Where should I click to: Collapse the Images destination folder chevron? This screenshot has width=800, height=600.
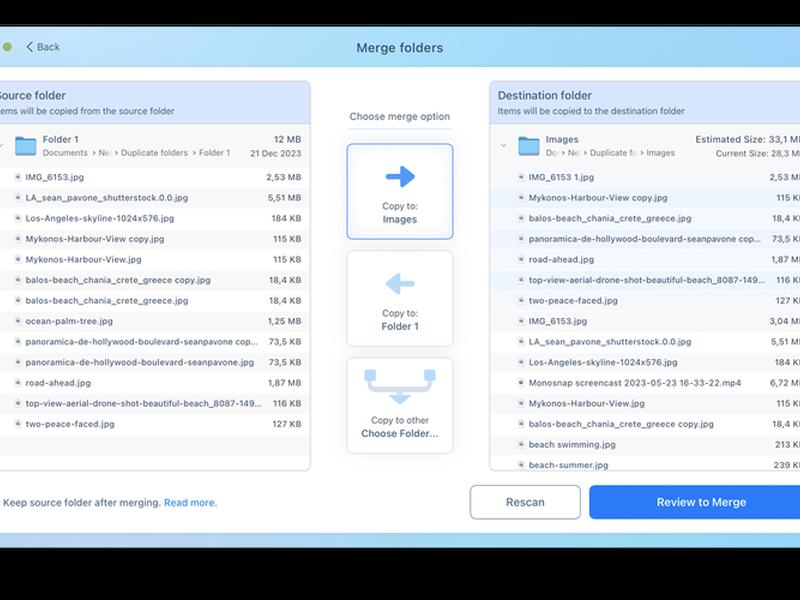click(x=504, y=145)
